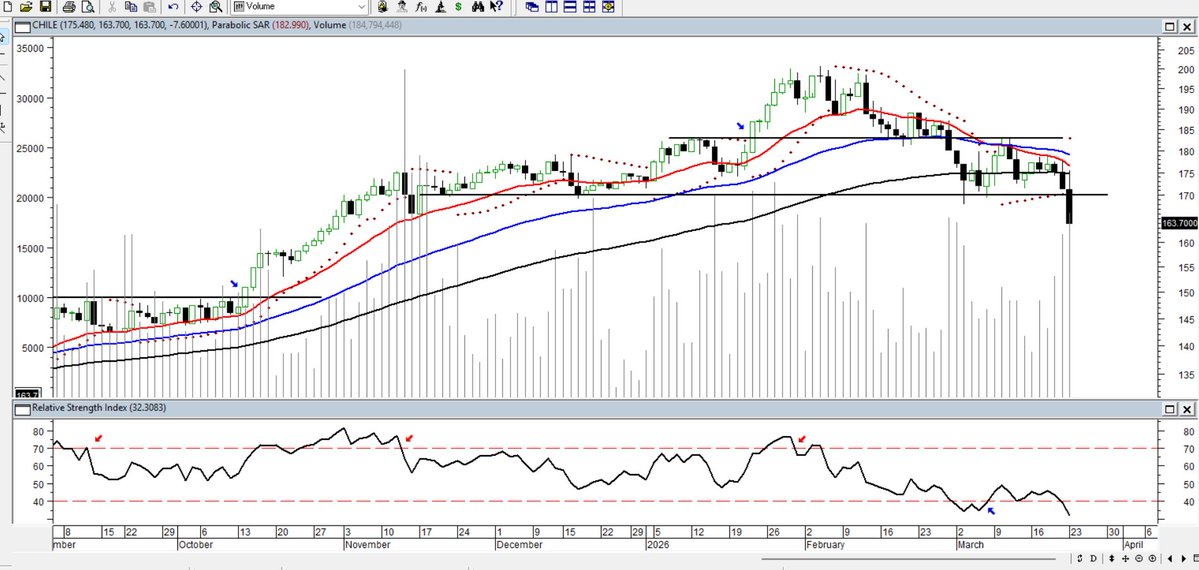Open print preview from the toolbar
This screenshot has width=1199, height=570.
pos(87,7)
